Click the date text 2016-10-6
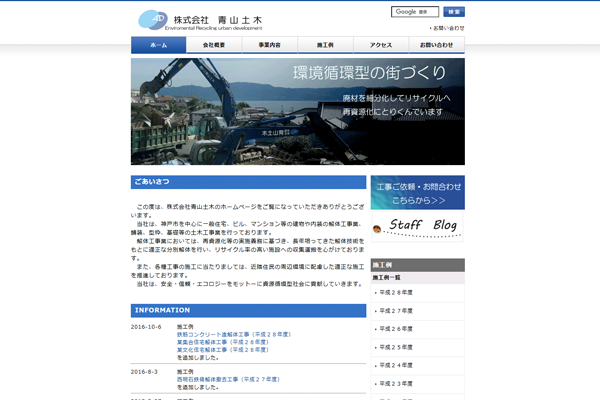The width and height of the screenshot is (600, 400). pos(146,327)
